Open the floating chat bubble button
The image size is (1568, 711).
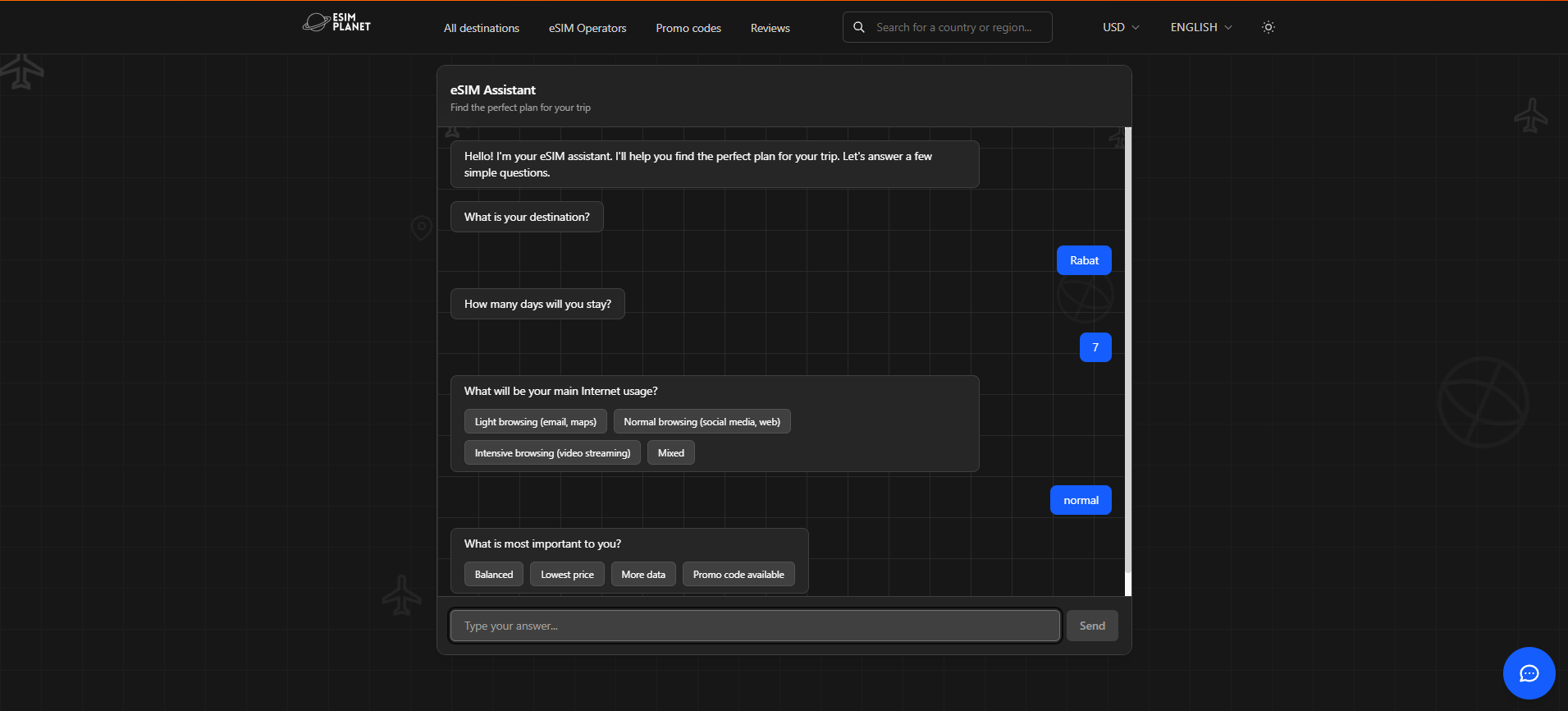click(1529, 673)
